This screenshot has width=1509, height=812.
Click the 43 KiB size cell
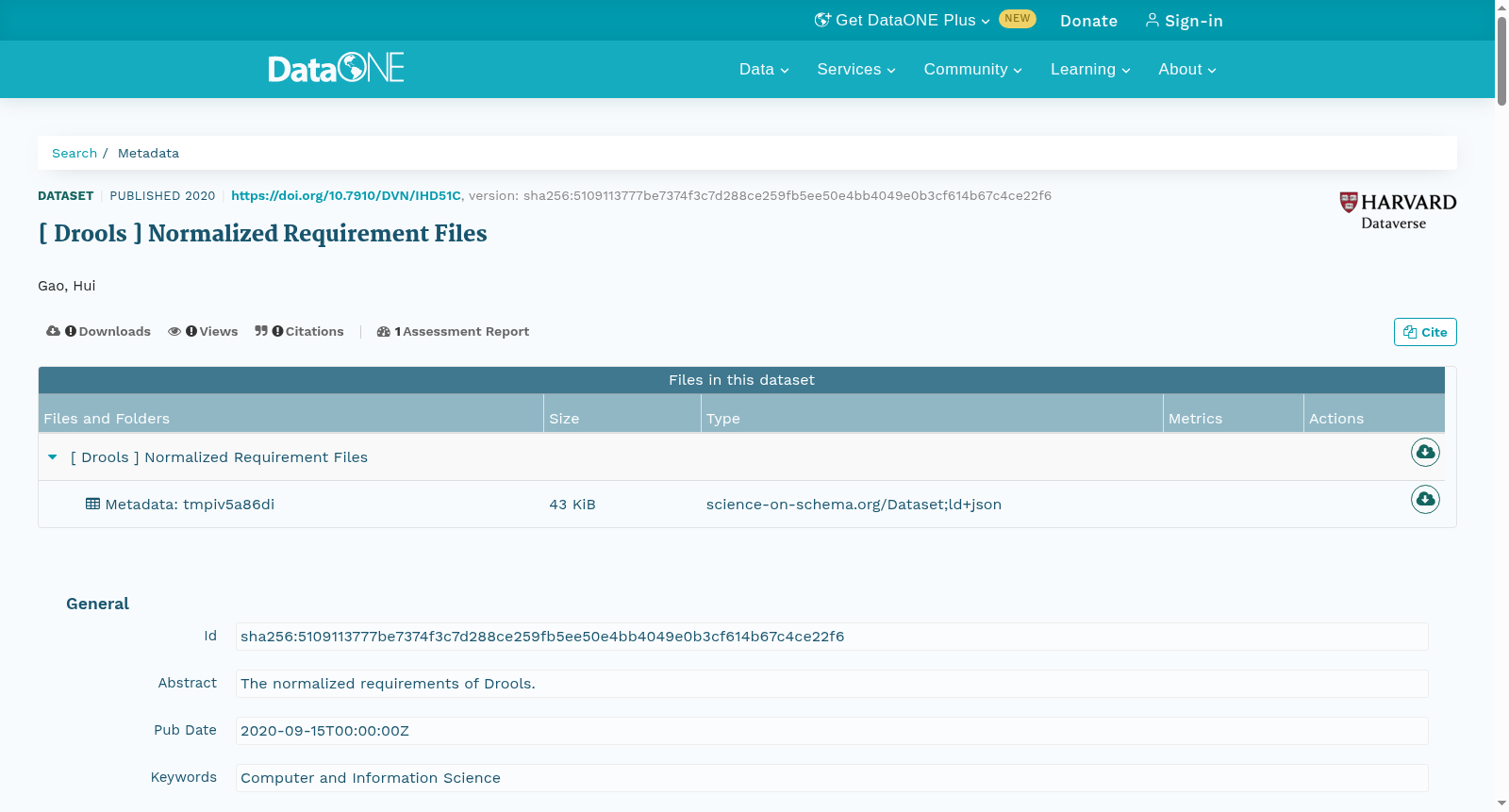572,505
